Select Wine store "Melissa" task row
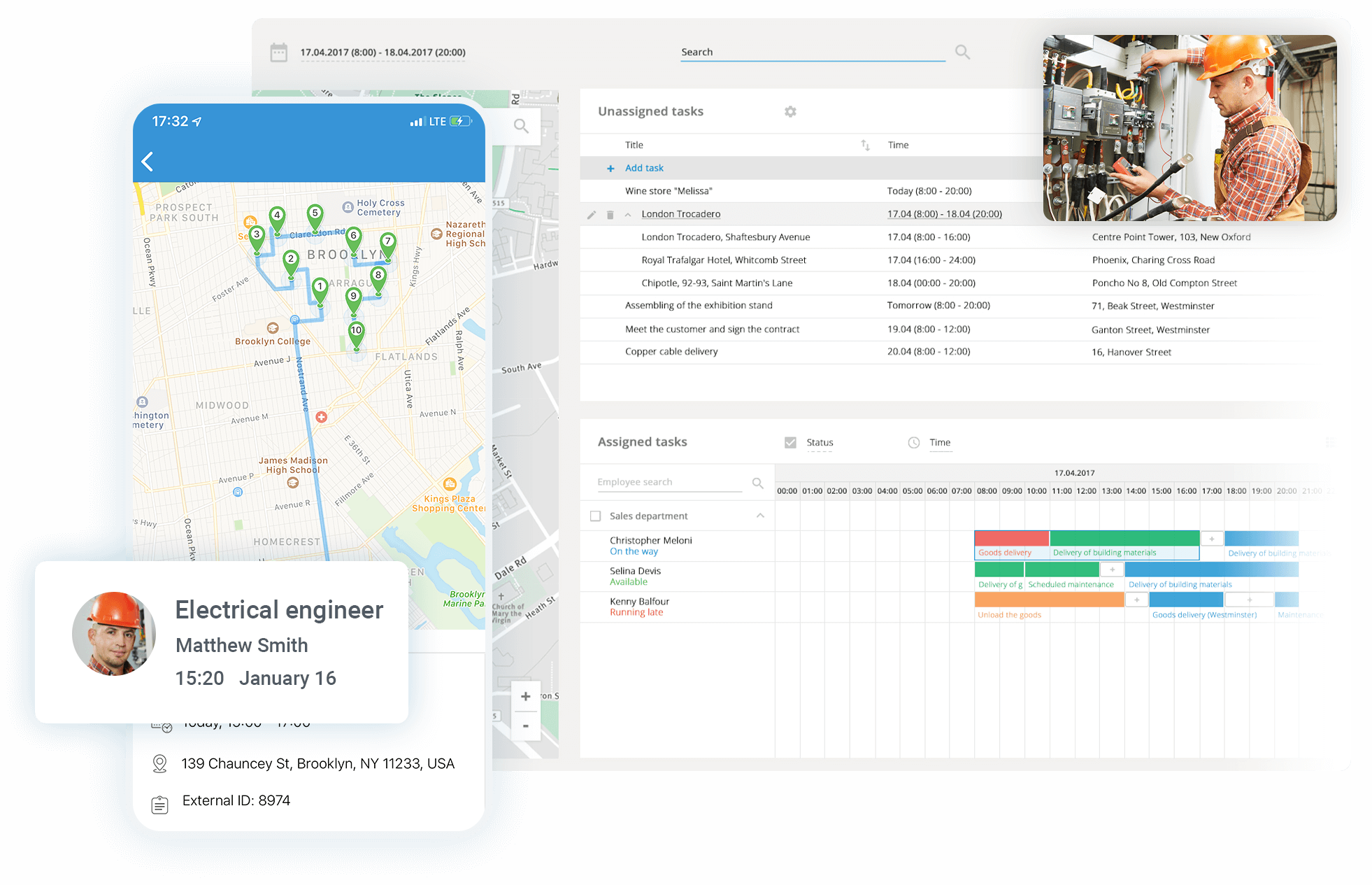1372x885 pixels. [x=810, y=191]
